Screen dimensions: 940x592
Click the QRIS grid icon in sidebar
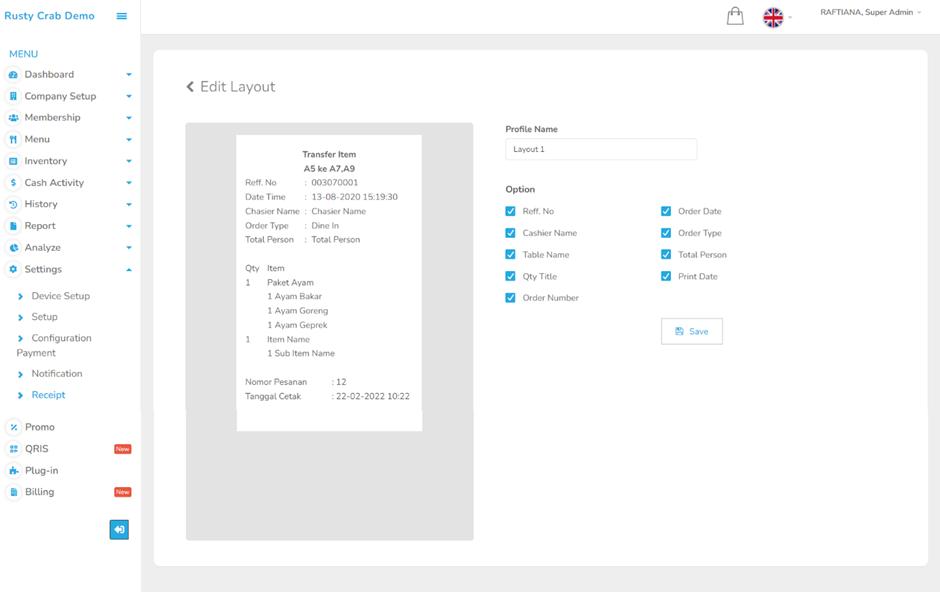13,449
